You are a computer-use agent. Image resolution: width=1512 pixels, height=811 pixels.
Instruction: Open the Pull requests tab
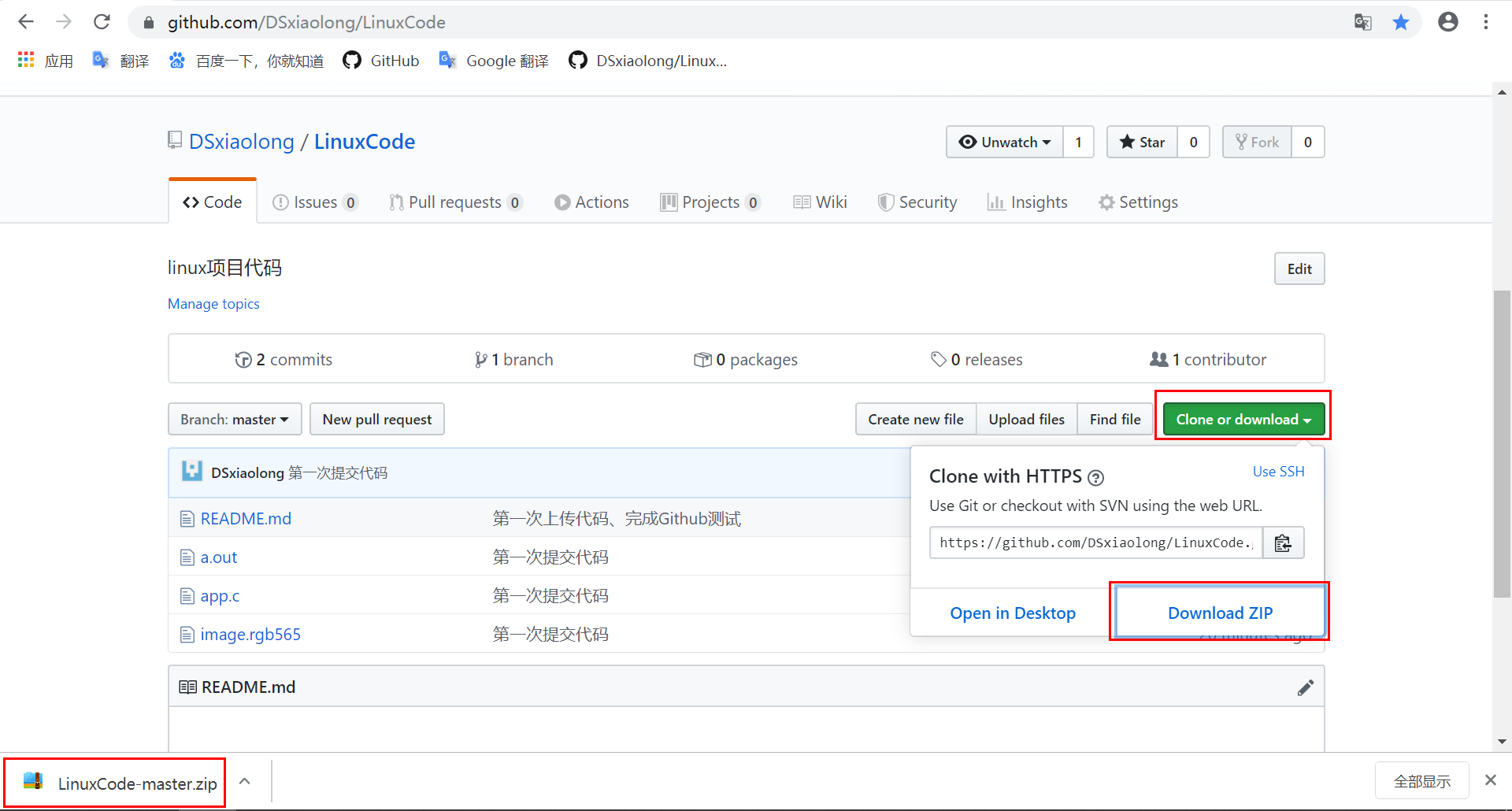tap(455, 202)
